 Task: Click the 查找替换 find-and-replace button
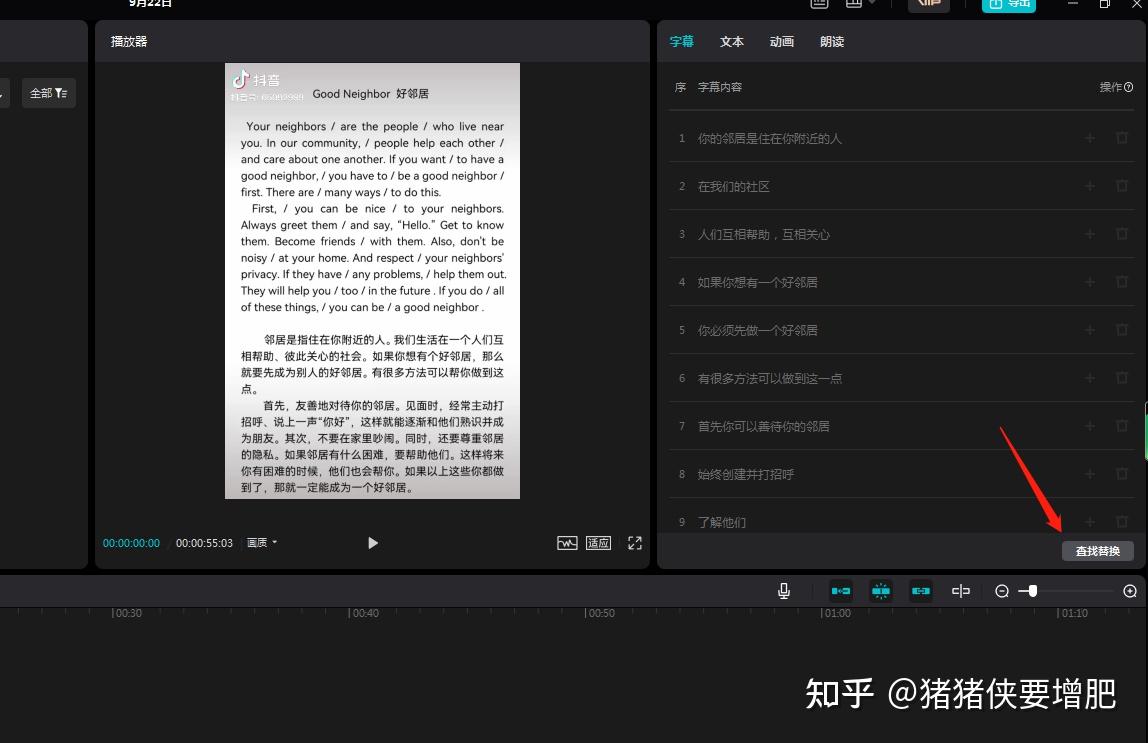coord(1097,550)
